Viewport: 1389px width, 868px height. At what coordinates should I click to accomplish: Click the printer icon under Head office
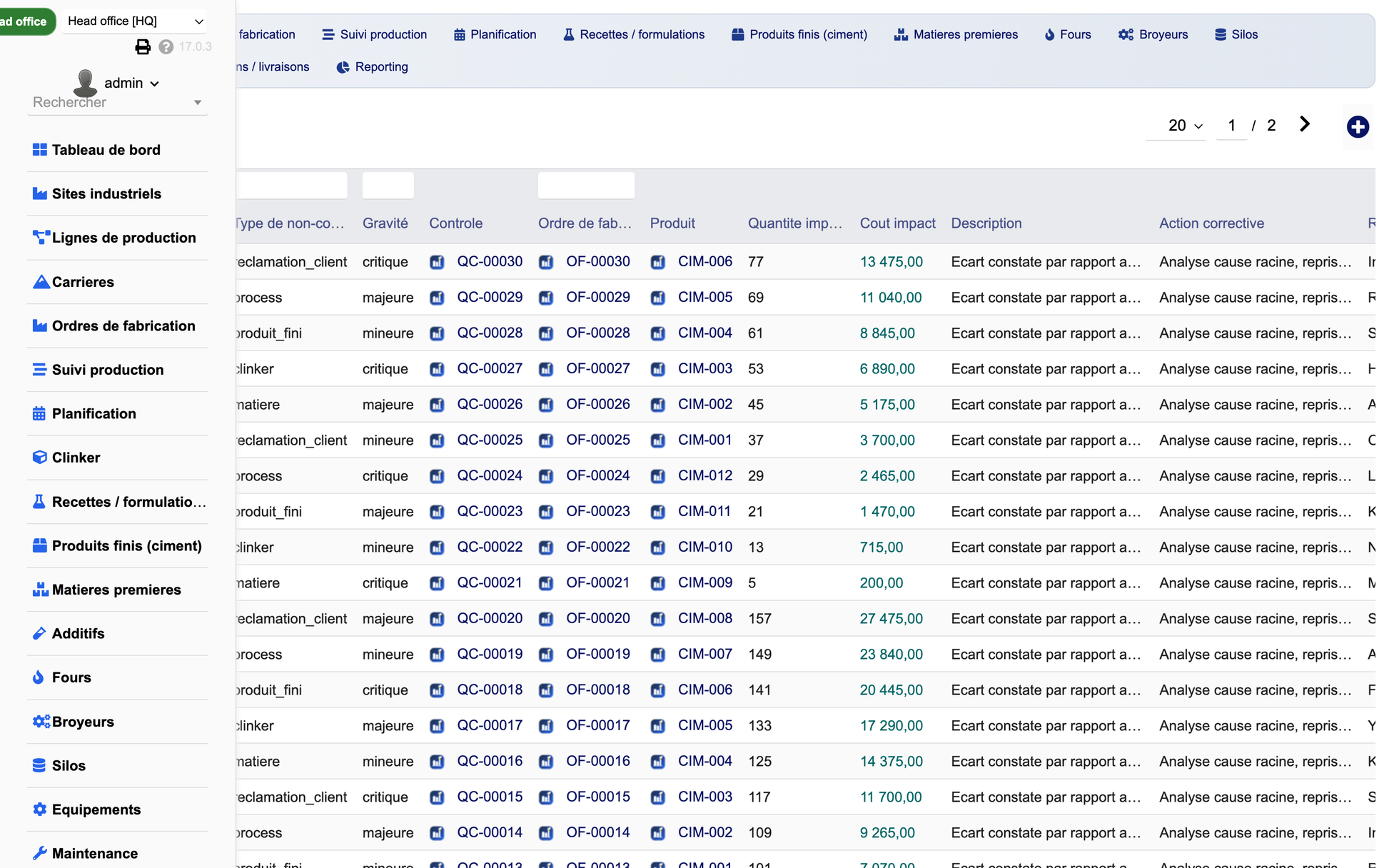point(143,47)
